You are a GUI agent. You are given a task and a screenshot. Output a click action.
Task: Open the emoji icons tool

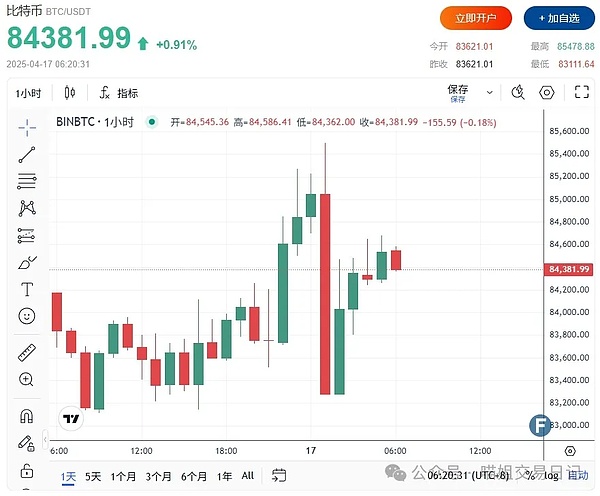[x=27, y=316]
